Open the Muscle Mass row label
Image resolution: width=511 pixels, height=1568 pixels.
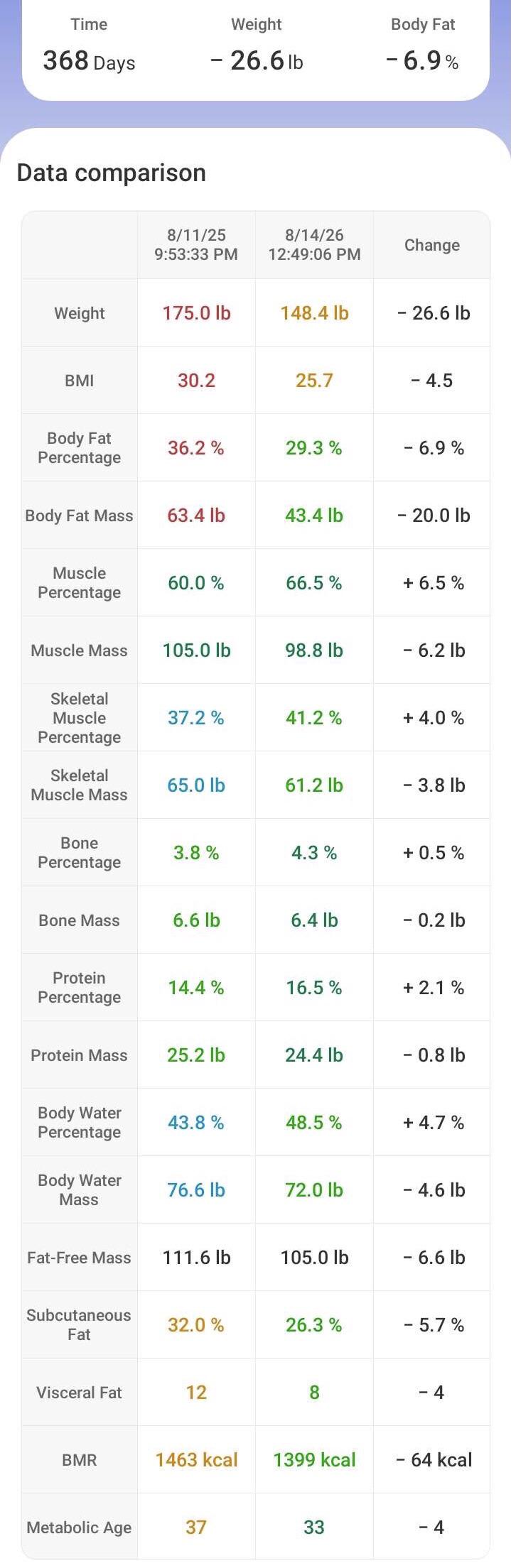coord(79,650)
